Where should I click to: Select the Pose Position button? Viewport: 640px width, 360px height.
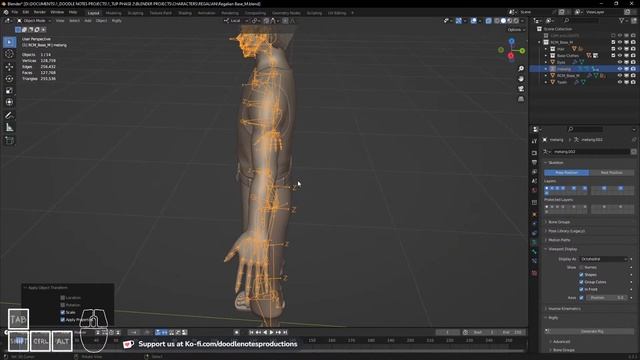567,173
